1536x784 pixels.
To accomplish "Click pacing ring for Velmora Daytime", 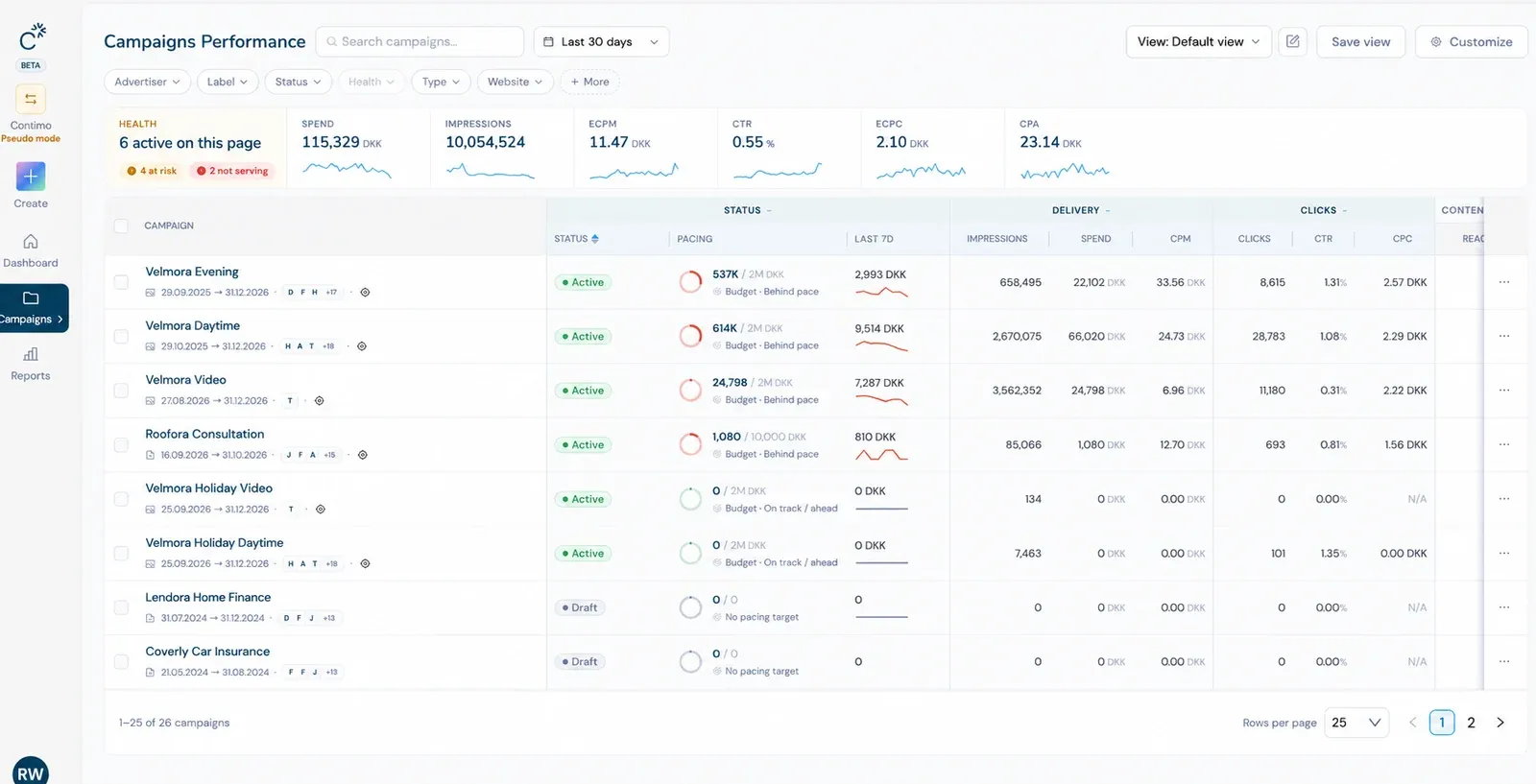I will [690, 336].
